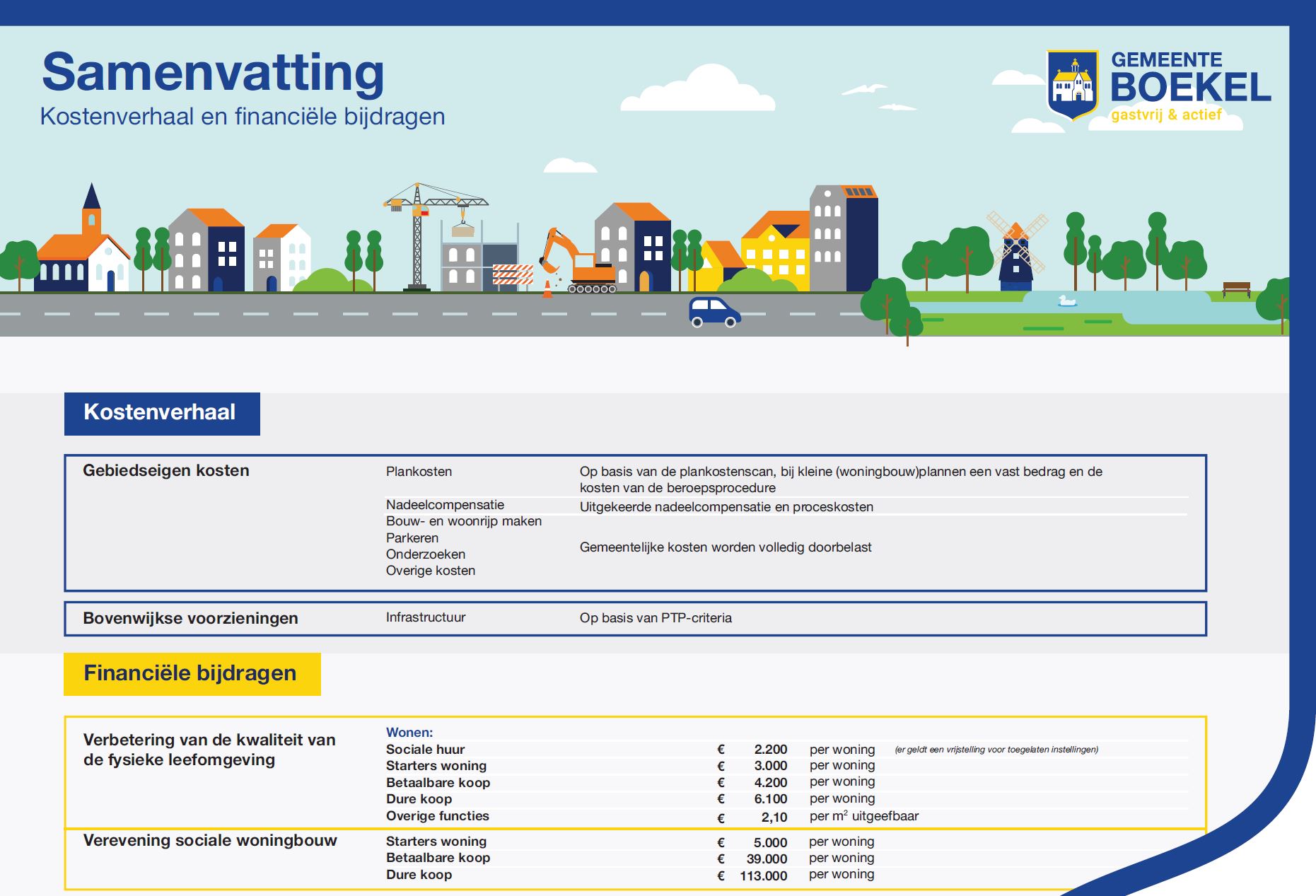Viewport: 1316px width, 896px height.
Task: Click the € 113.000 amount
Action: pos(763,875)
